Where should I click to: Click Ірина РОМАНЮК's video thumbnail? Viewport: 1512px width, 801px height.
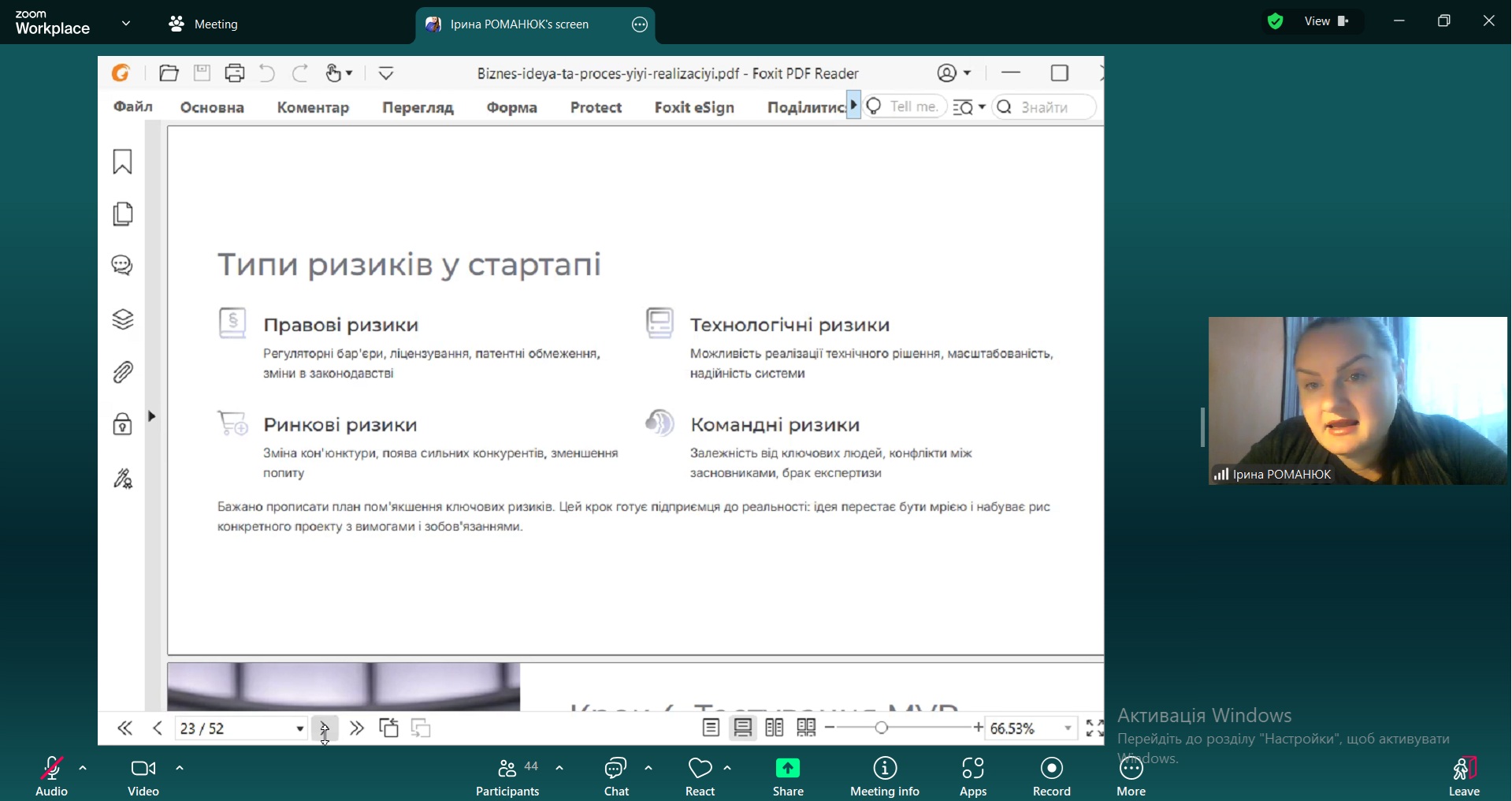point(1358,400)
